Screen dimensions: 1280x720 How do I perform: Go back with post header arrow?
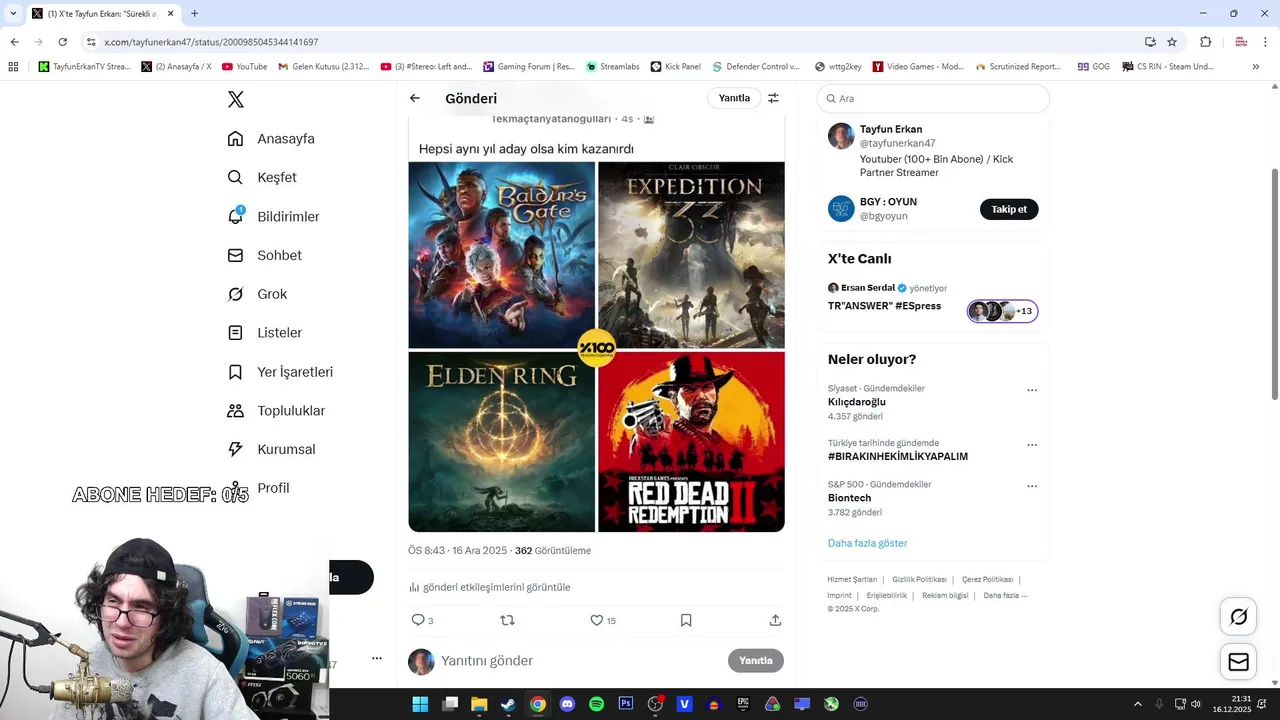[x=415, y=98]
